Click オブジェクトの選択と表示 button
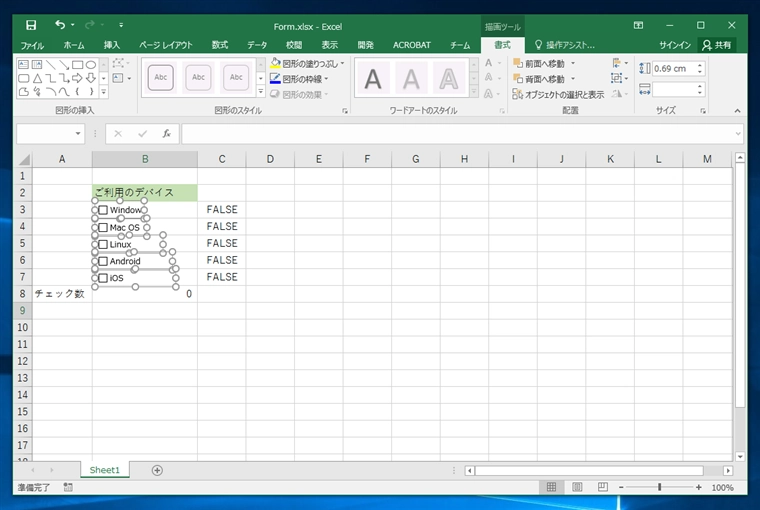 558,95
